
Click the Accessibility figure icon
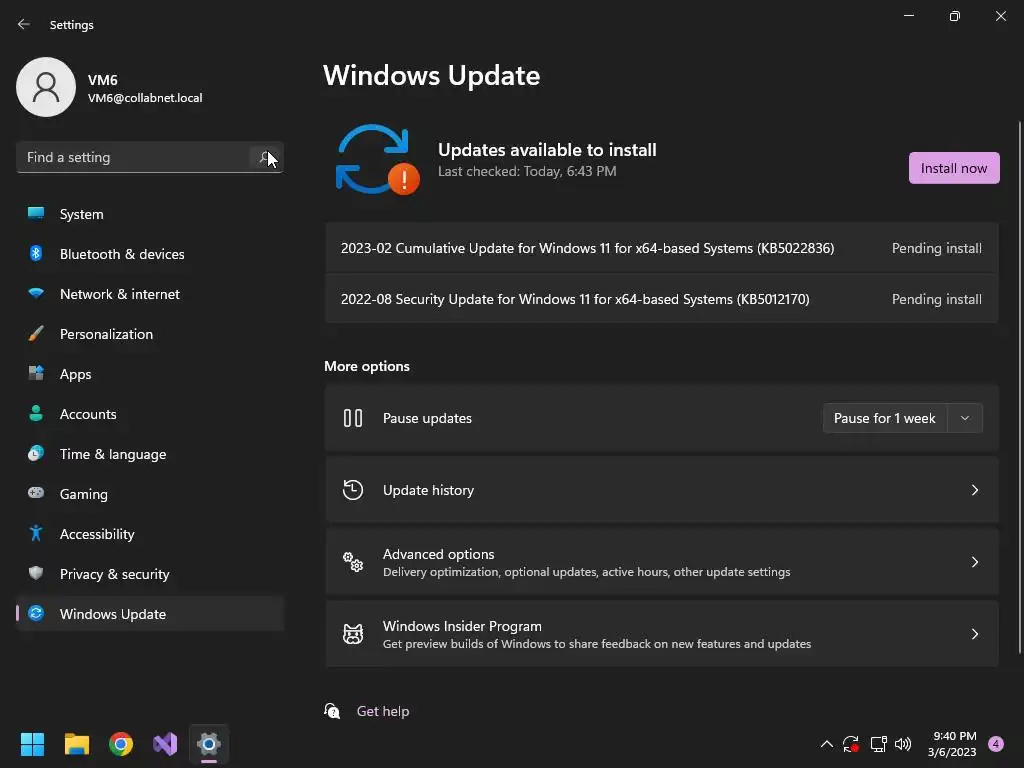point(36,534)
